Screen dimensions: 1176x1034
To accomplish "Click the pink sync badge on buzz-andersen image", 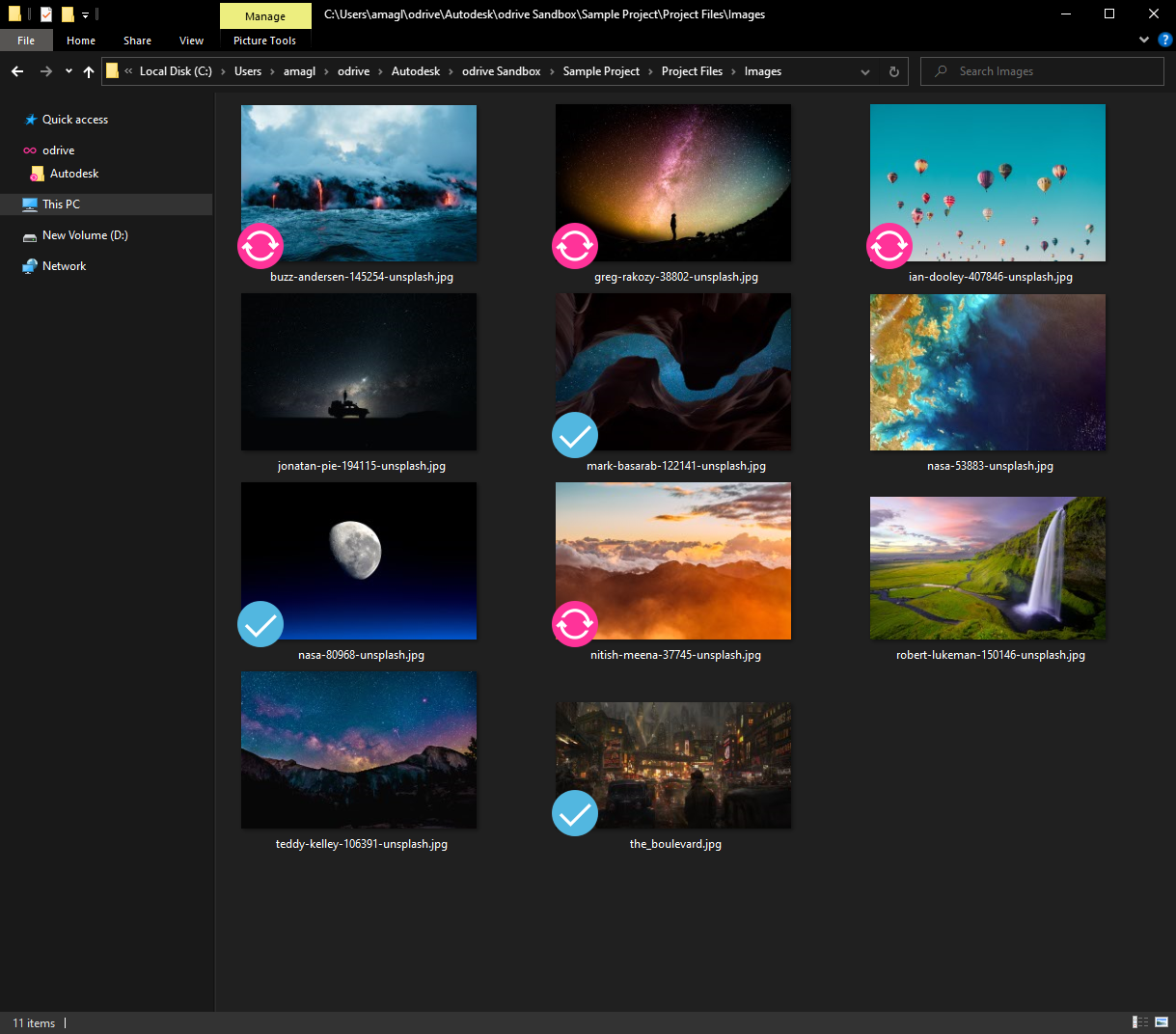I will 260,246.
